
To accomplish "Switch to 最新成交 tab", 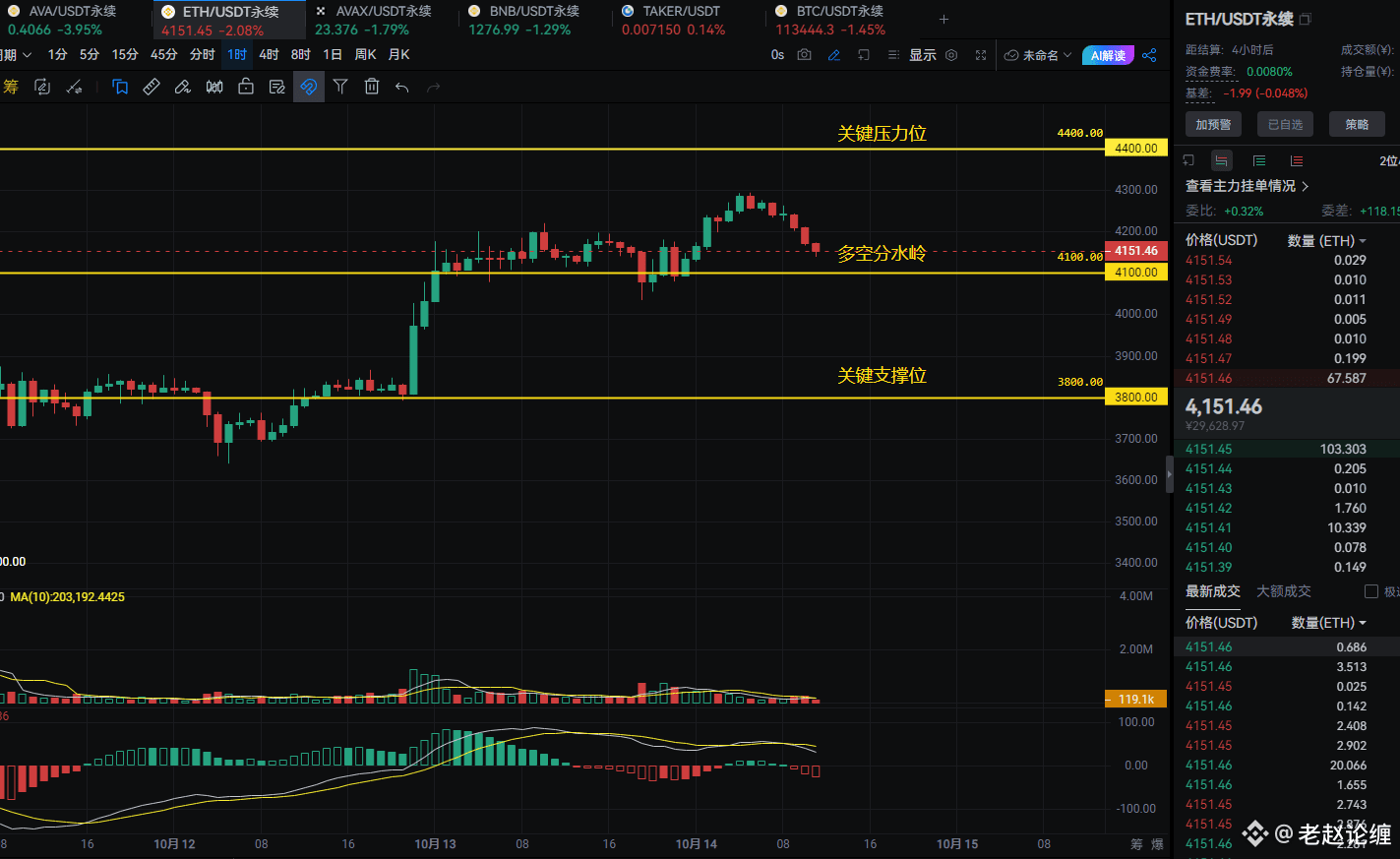I will (x=1212, y=591).
